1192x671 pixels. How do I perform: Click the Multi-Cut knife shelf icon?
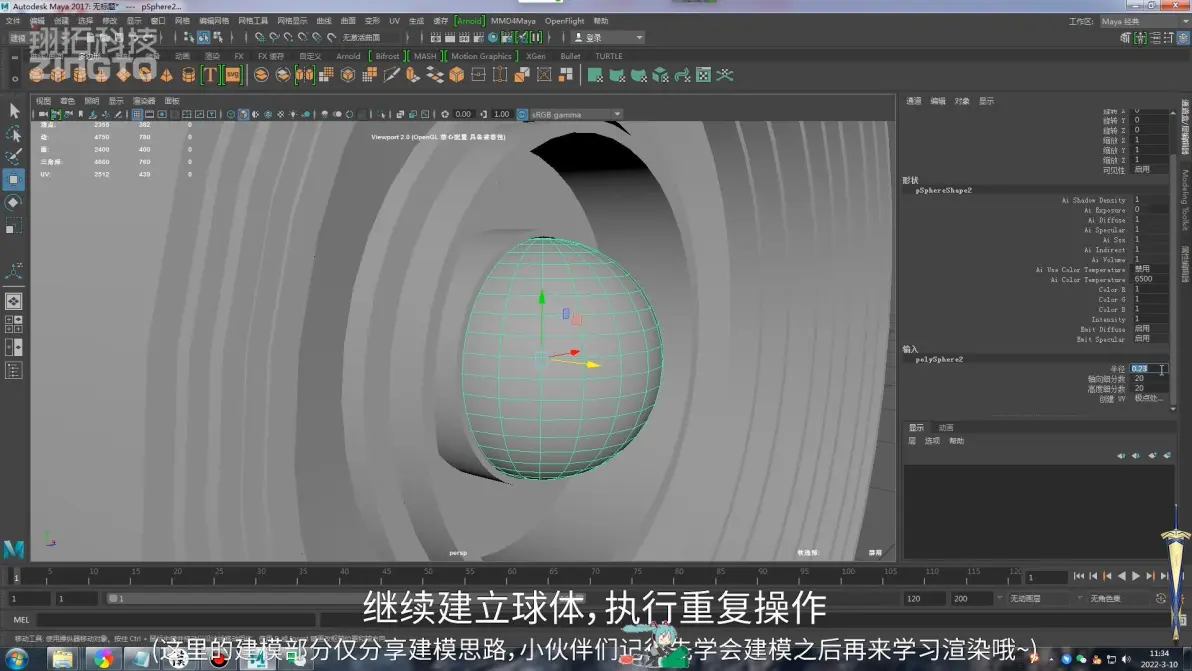[x=392, y=74]
